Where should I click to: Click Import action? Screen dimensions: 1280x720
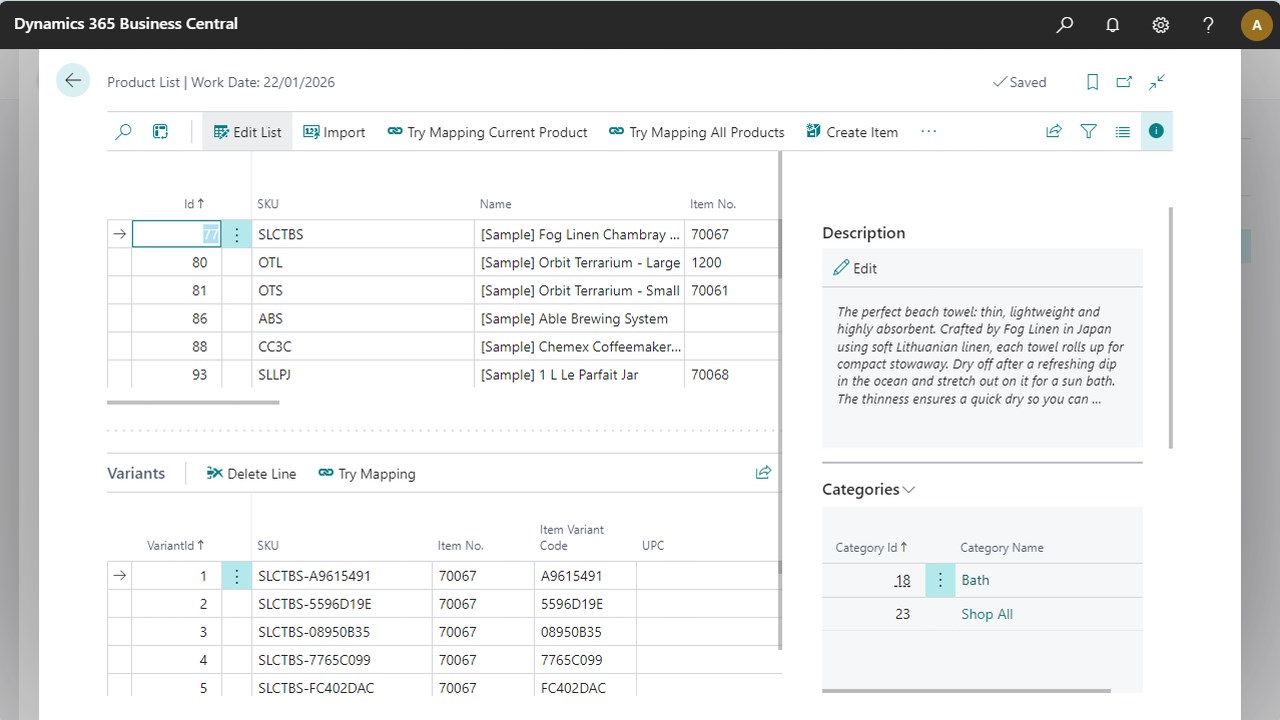(x=334, y=132)
